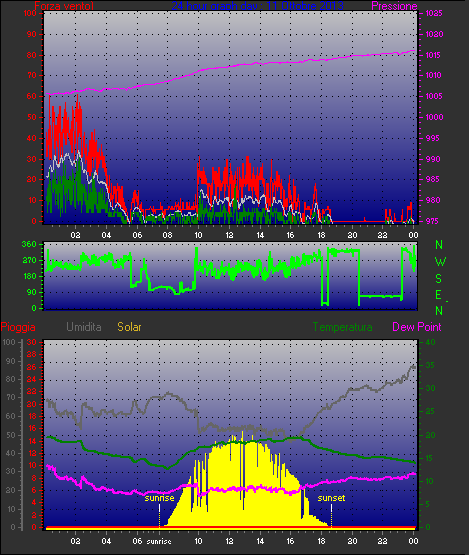Click the green '180' wind direction value
This screenshot has height=555, width=469.
click(x=29, y=276)
